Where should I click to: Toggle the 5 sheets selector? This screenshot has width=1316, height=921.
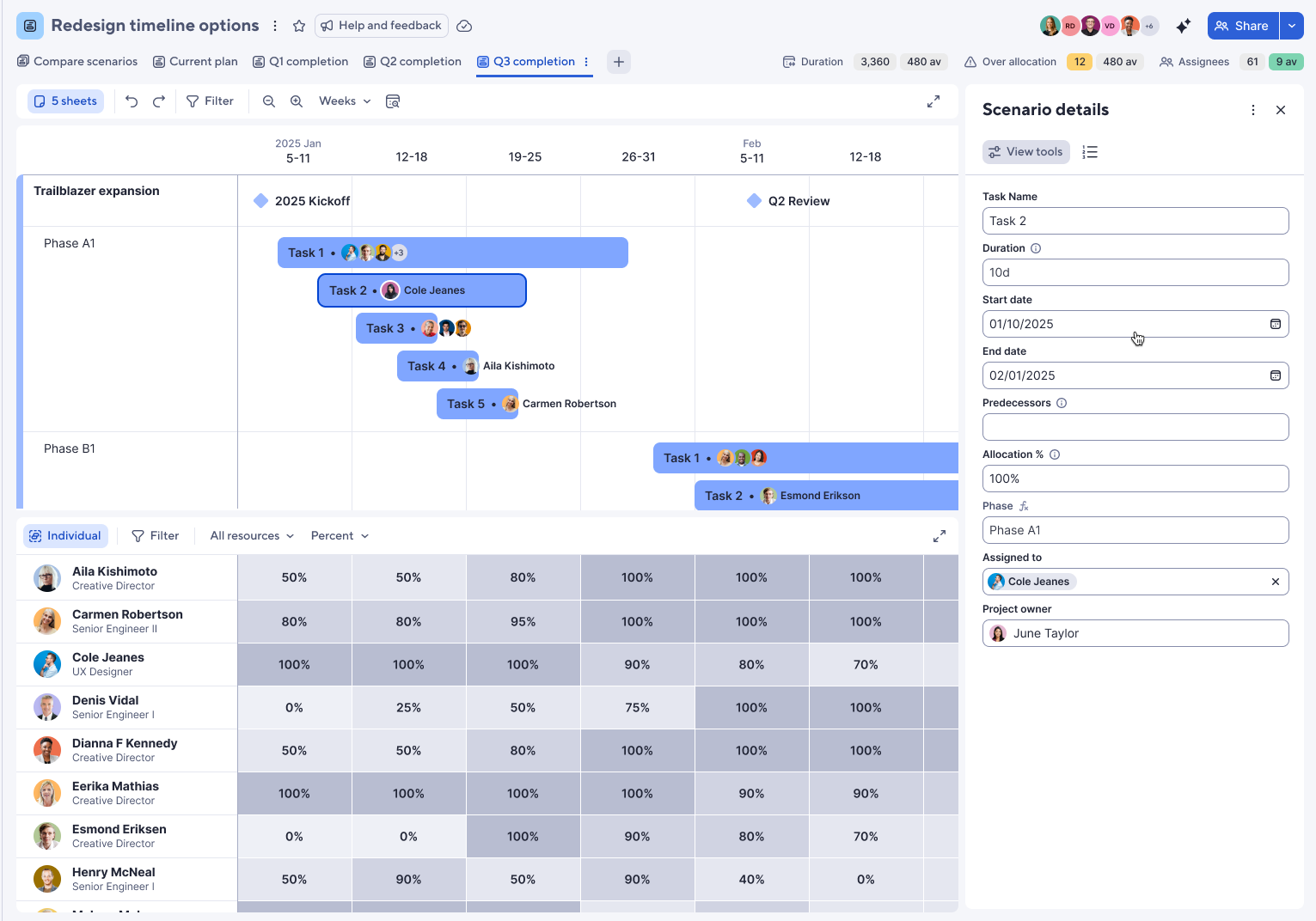[x=65, y=101]
